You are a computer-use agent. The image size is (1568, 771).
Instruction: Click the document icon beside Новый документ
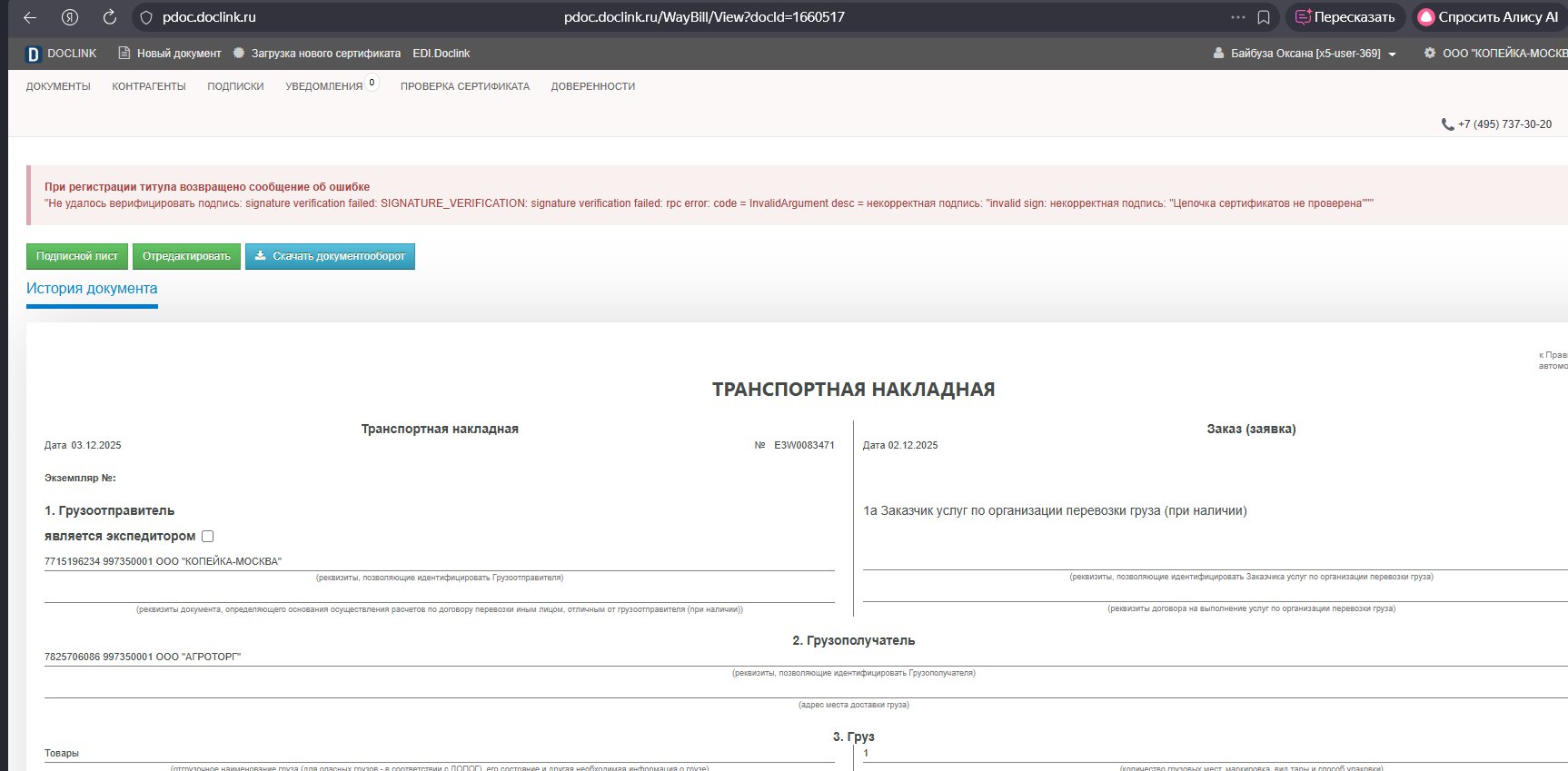click(x=124, y=54)
